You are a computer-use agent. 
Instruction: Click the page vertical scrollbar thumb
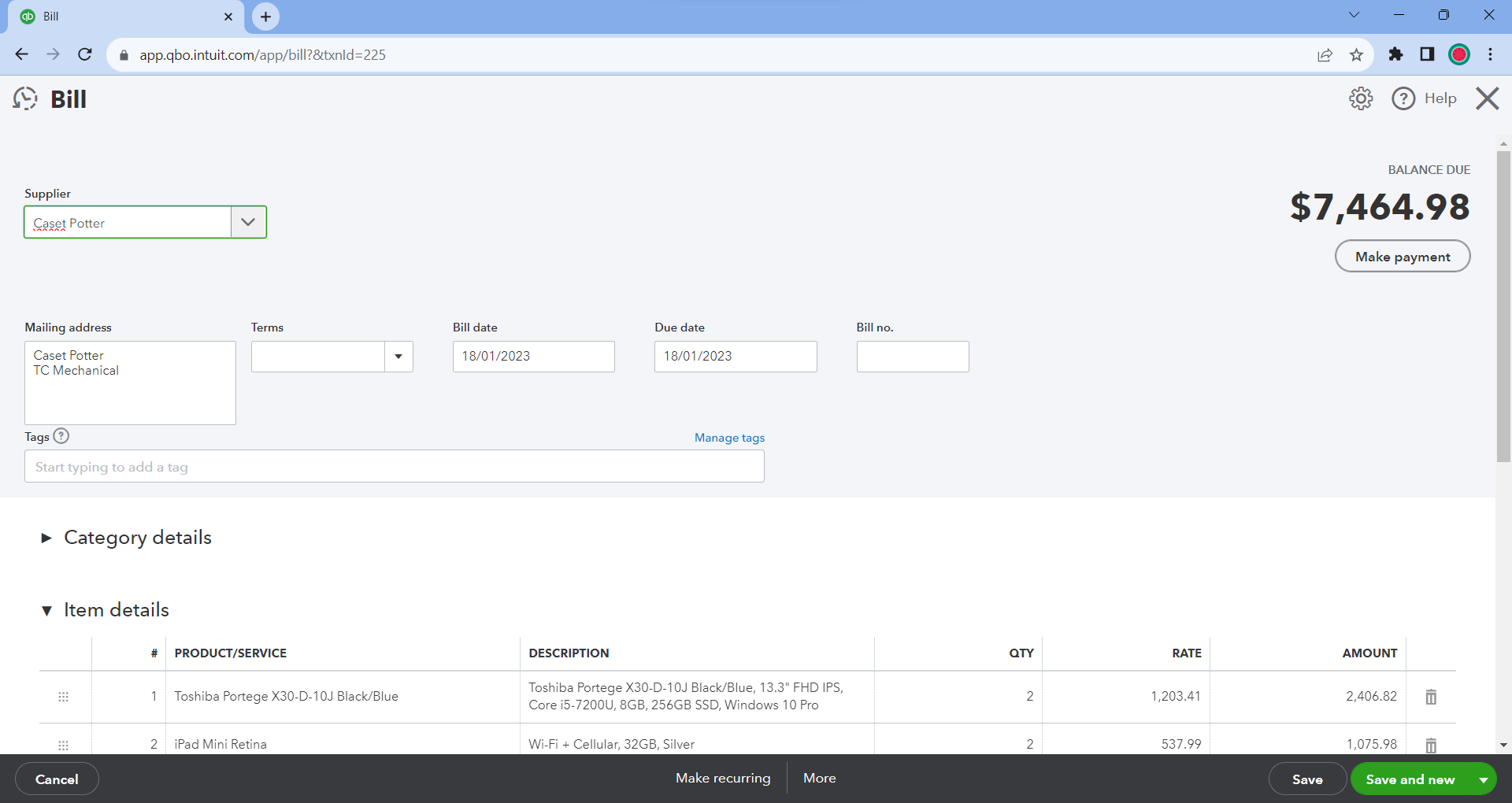[x=1503, y=306]
